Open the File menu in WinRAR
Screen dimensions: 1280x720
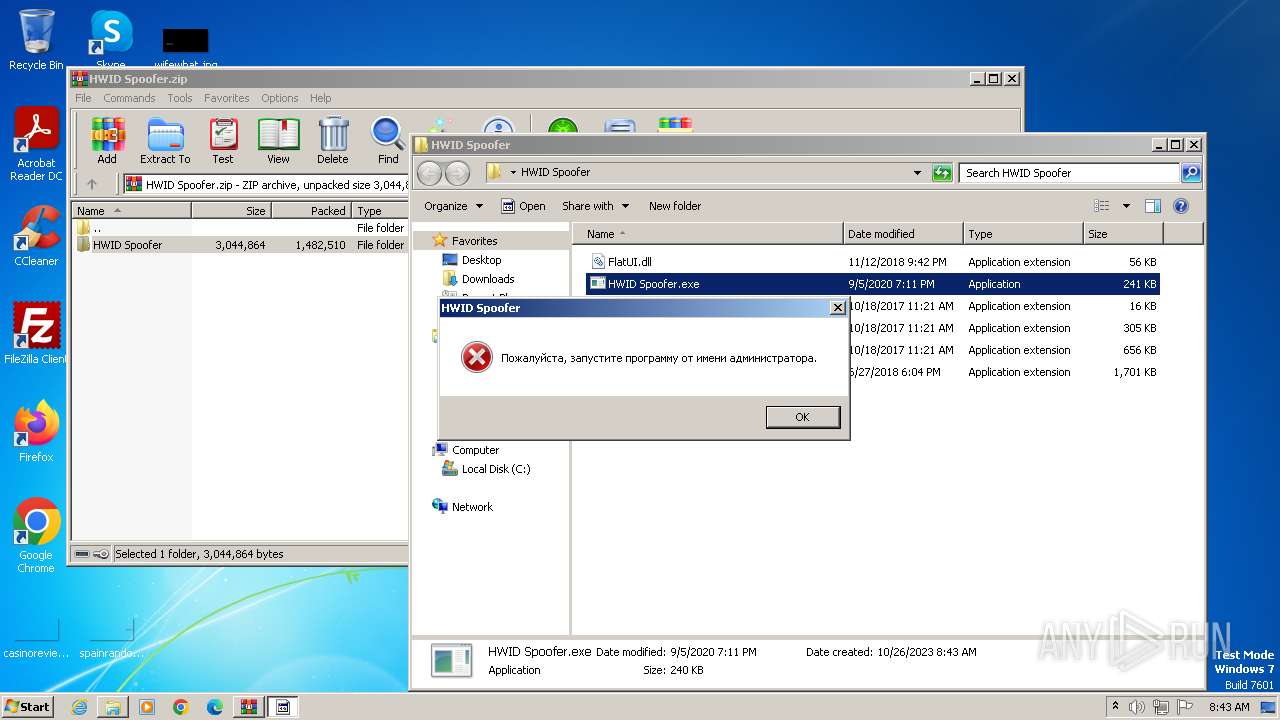click(x=83, y=98)
